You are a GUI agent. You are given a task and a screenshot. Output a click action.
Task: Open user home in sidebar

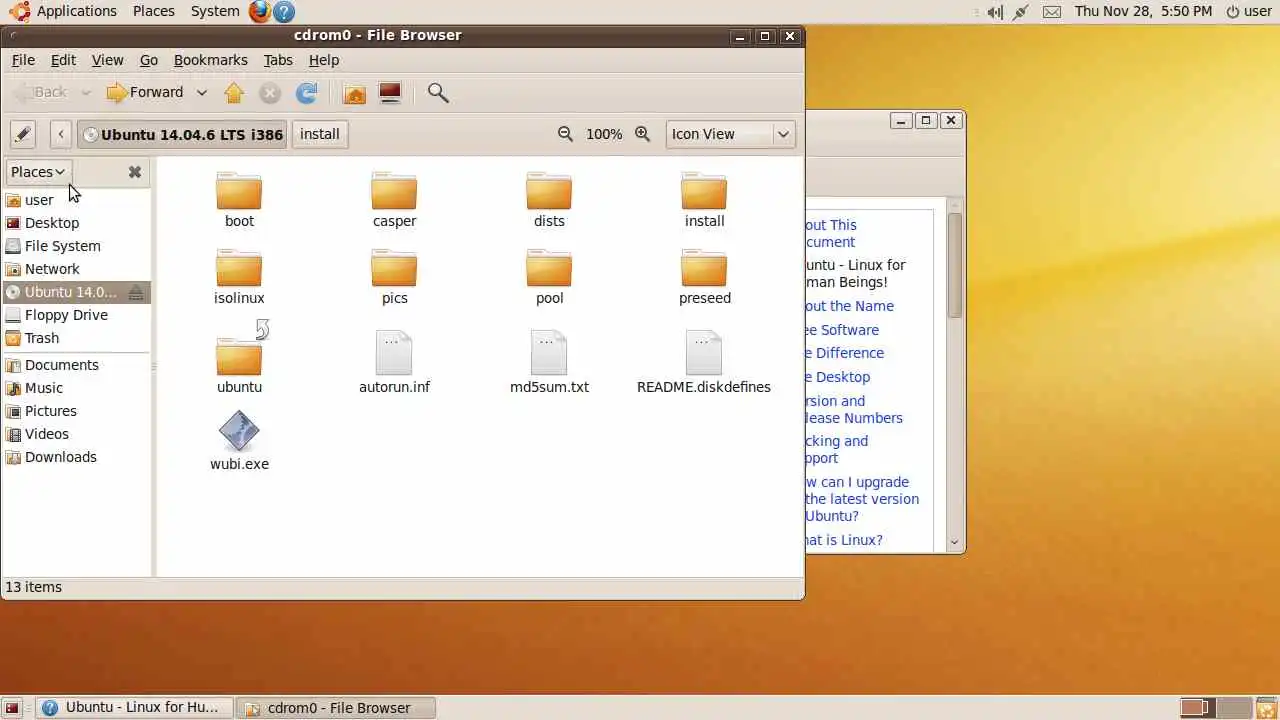coord(76,200)
